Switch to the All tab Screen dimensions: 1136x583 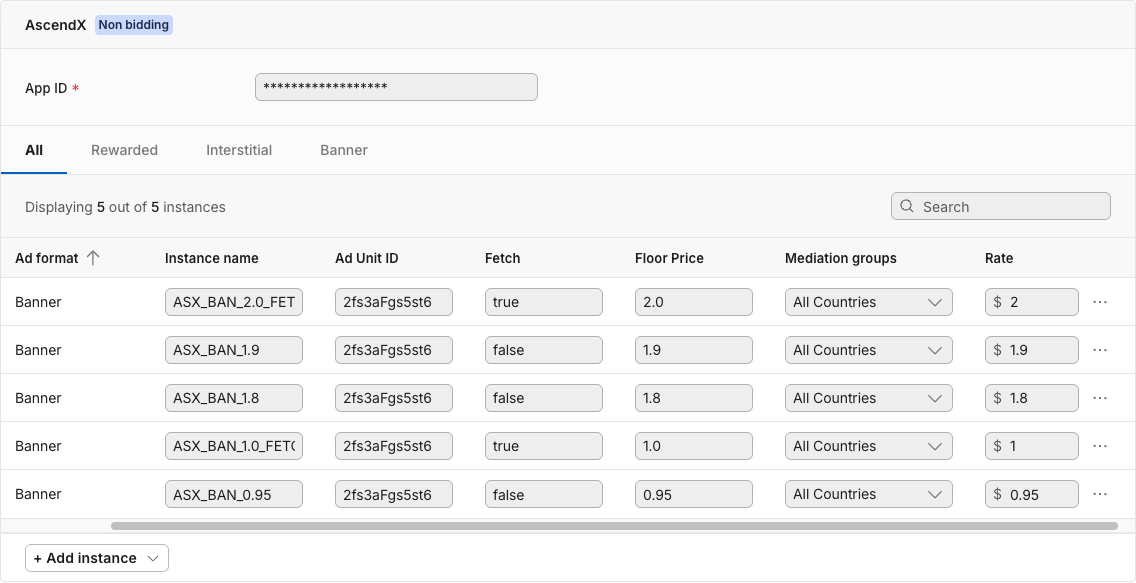point(33,150)
